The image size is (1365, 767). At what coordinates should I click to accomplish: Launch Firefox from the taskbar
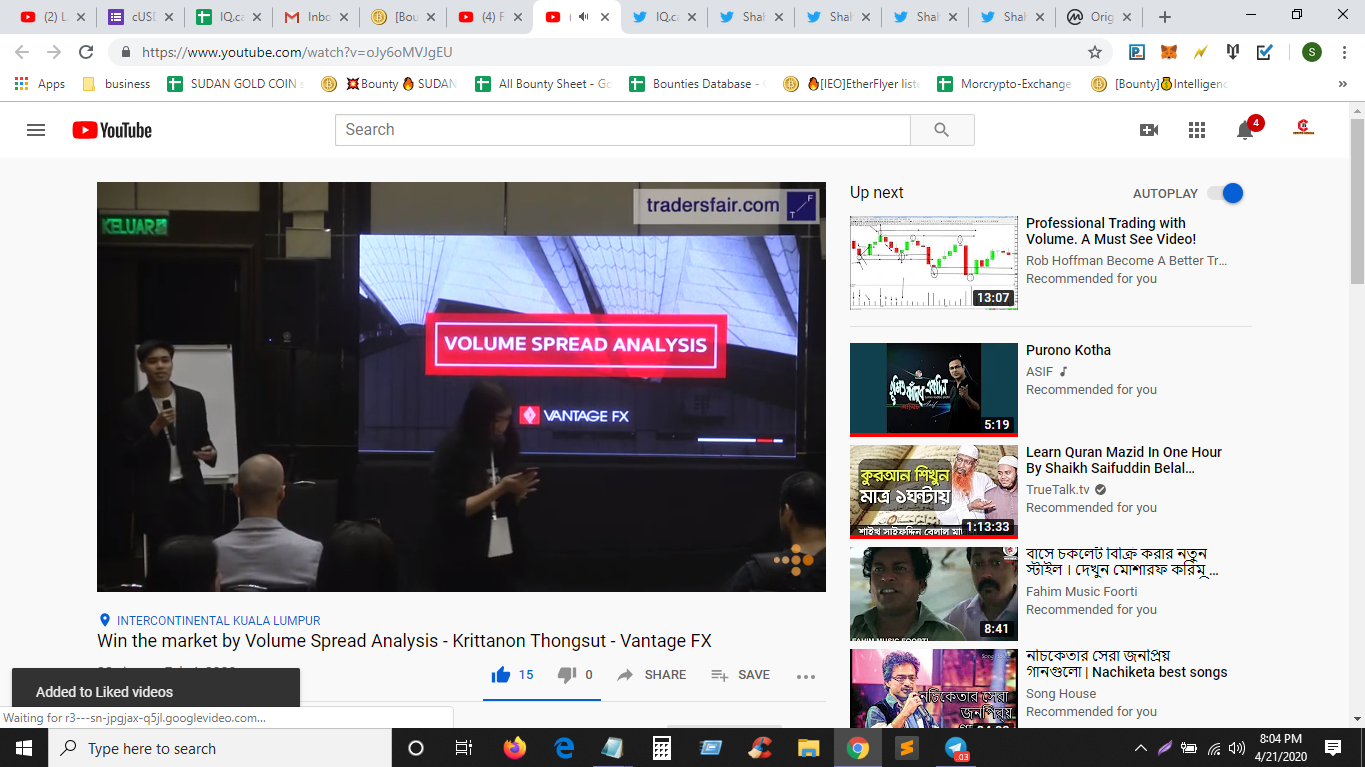(515, 748)
